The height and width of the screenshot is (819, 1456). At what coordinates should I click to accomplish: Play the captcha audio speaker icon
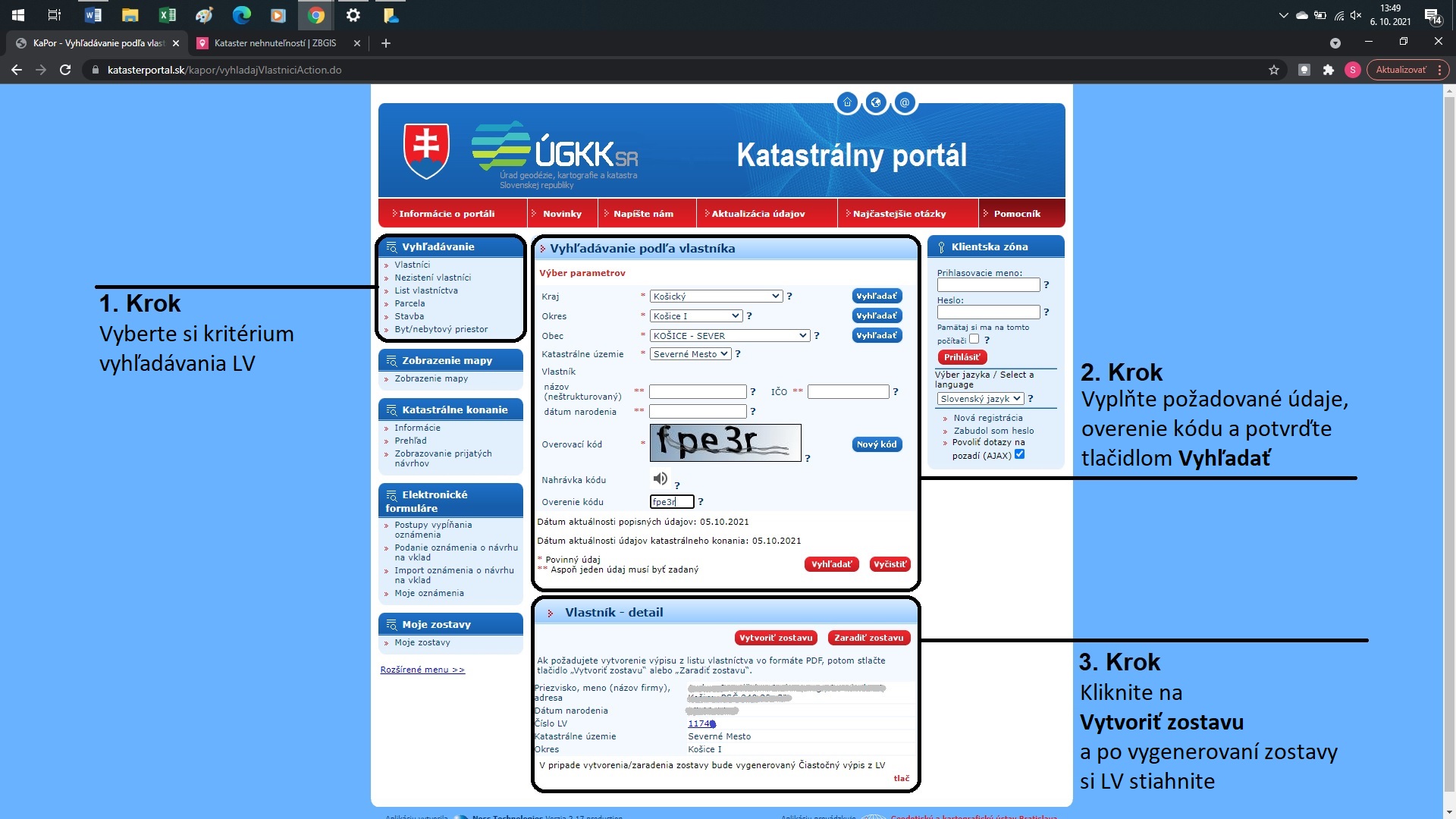661,479
